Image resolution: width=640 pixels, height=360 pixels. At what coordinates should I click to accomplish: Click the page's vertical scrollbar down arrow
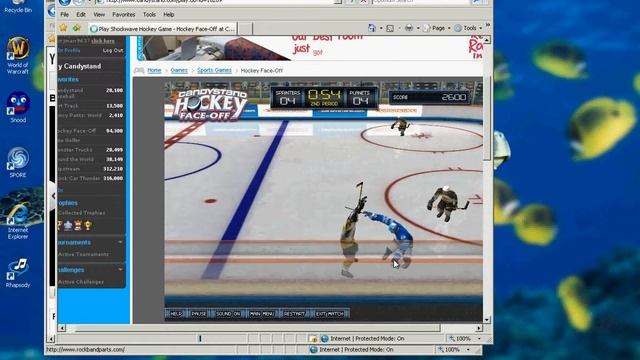pyautogui.click(x=487, y=320)
